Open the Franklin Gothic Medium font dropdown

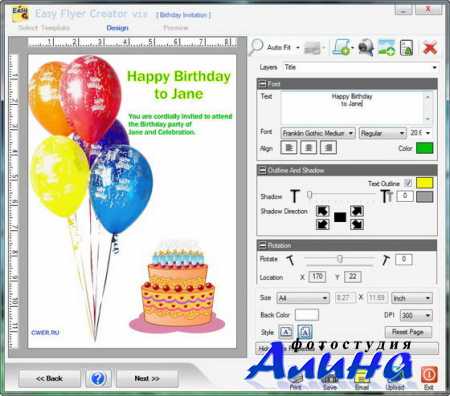(x=318, y=133)
